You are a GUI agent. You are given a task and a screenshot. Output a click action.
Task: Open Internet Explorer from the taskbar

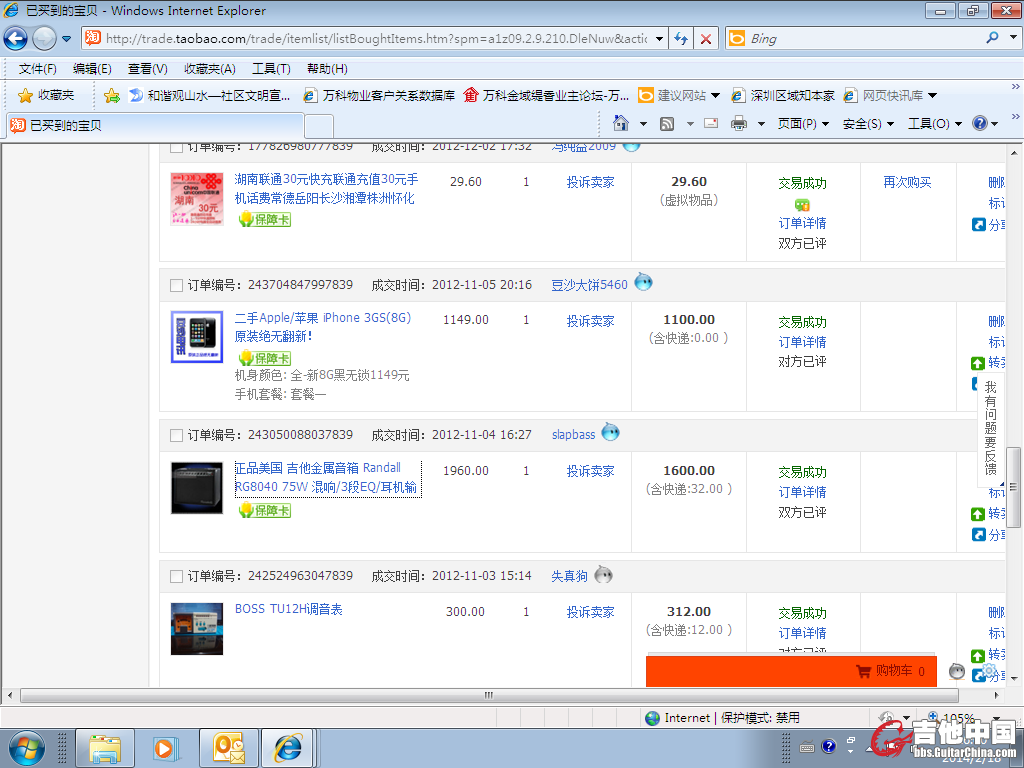(289, 747)
